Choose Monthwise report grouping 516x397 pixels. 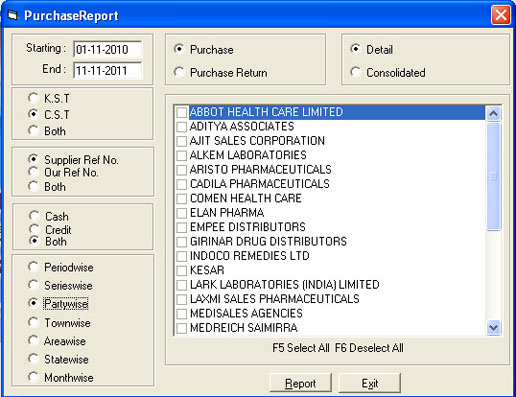(x=33, y=377)
